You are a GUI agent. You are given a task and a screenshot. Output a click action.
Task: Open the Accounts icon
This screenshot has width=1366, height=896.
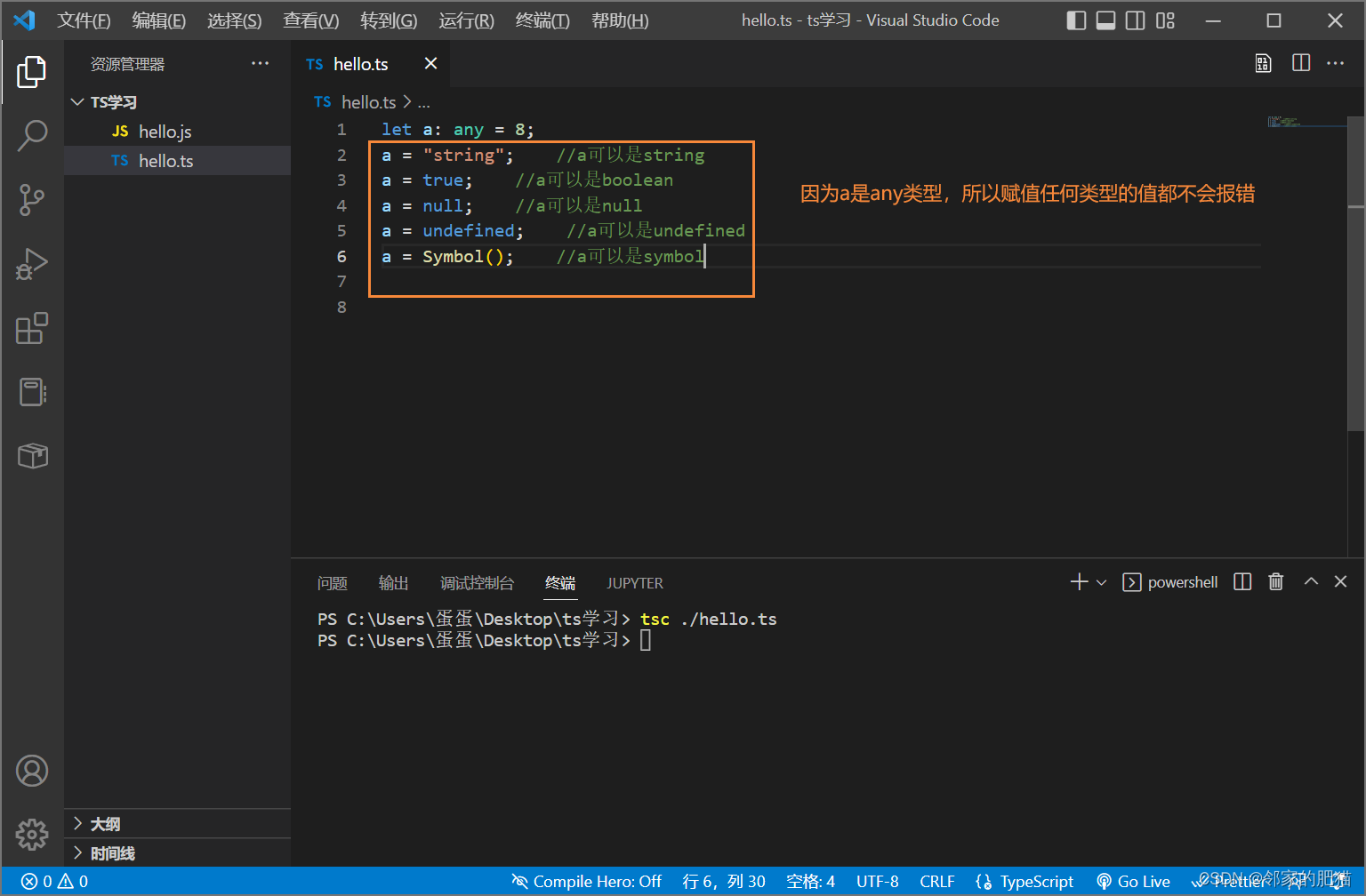[x=32, y=771]
